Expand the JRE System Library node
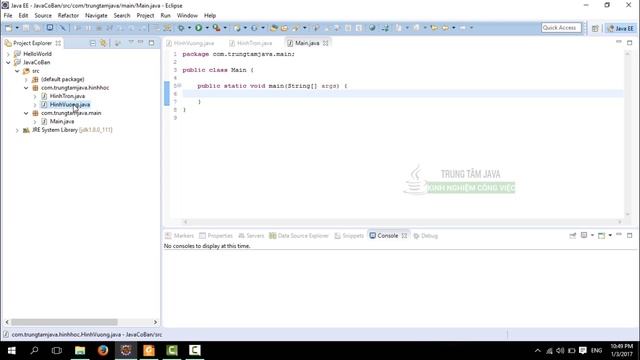The height and width of the screenshot is (360, 640). (x=17, y=130)
